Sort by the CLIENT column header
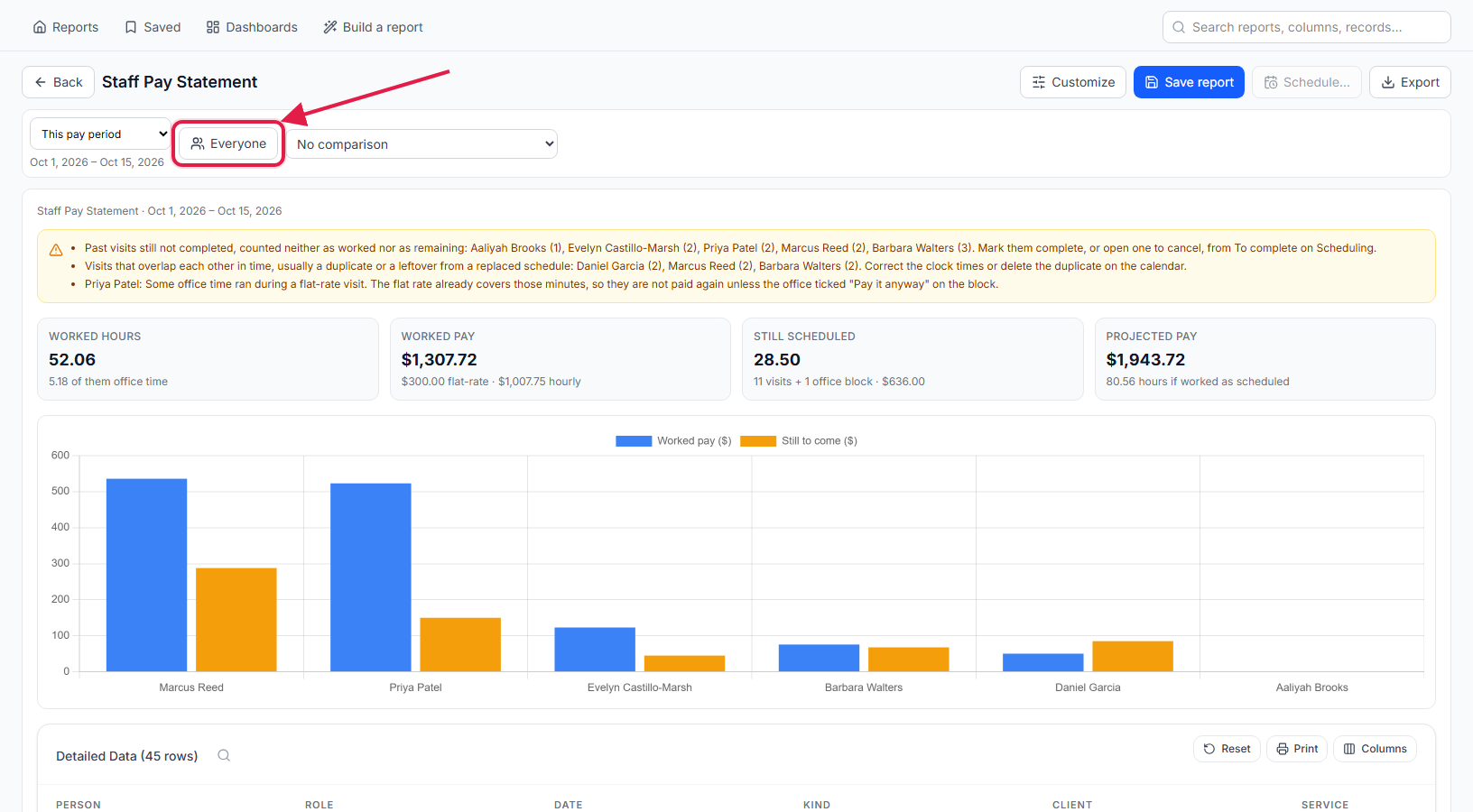 [x=1072, y=805]
